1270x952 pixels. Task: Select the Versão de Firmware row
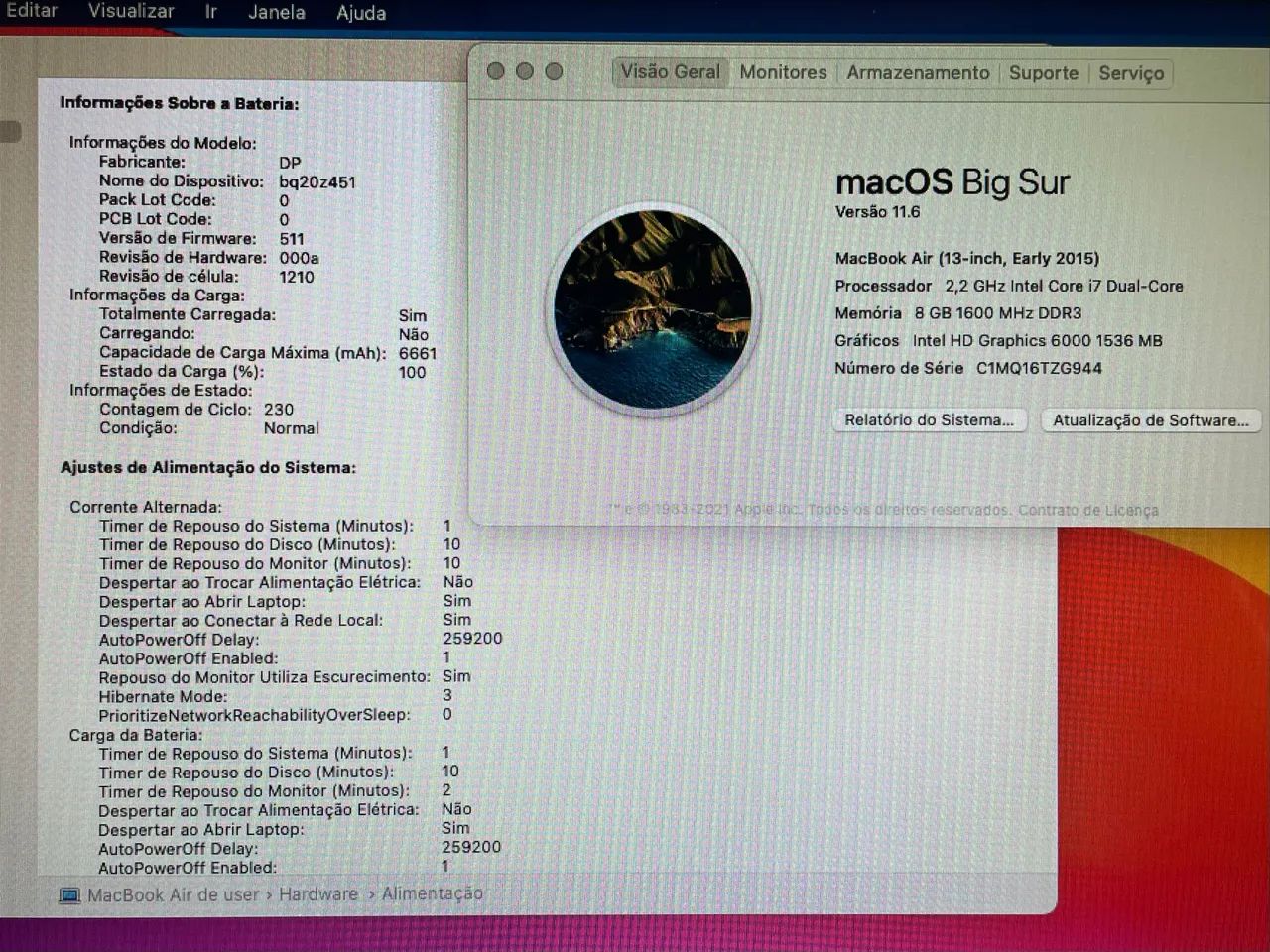(x=201, y=238)
